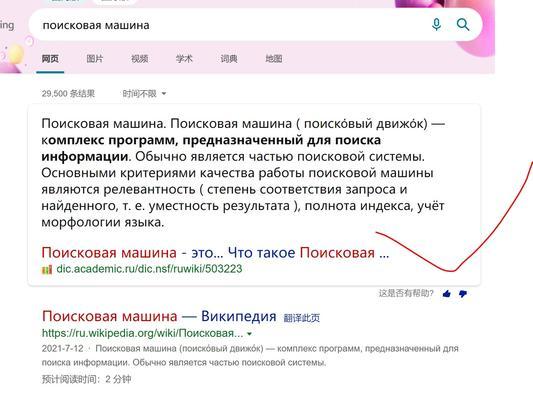
Task: Open the 'Поисковая машина - это...' result link
Action: point(215,253)
